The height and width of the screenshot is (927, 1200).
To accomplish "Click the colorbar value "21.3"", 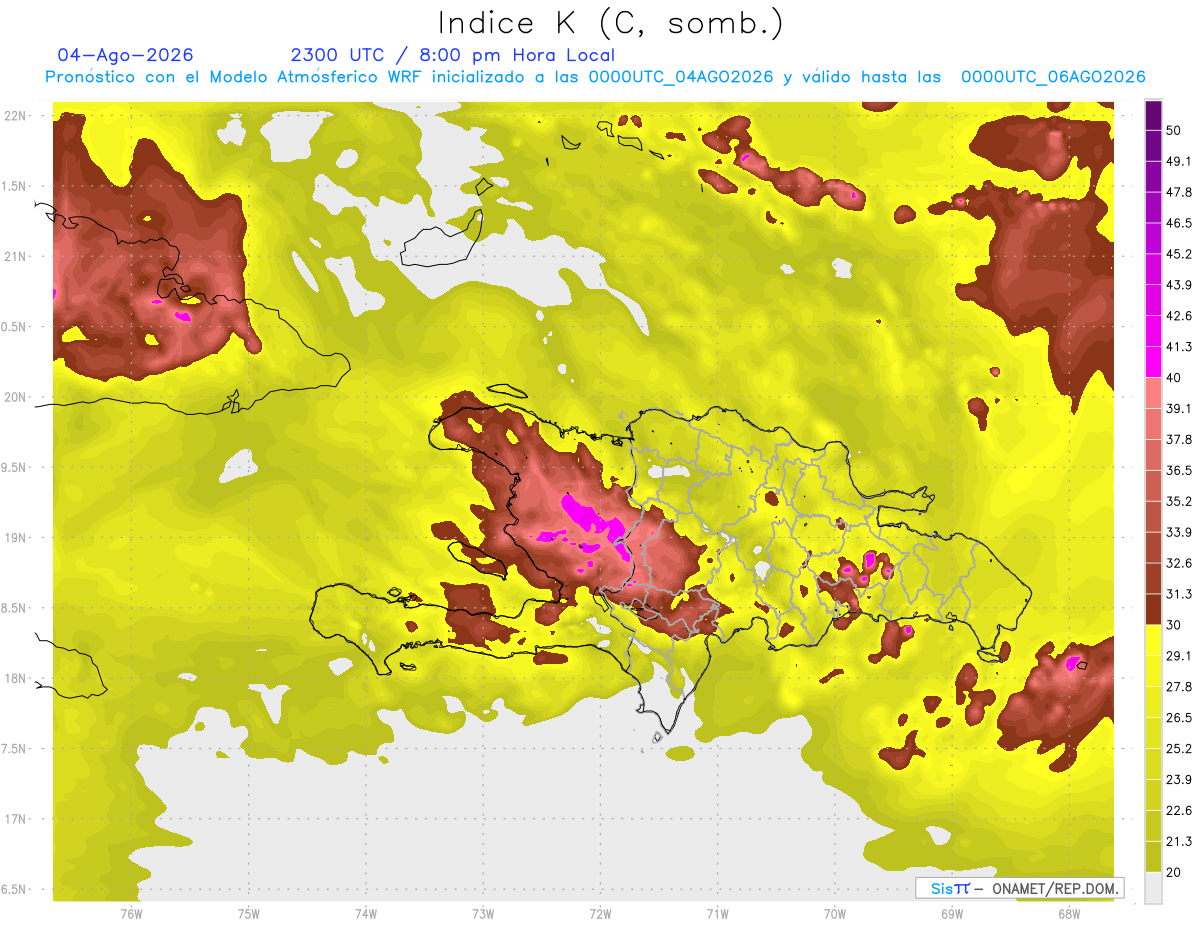I will (x=1179, y=841).
